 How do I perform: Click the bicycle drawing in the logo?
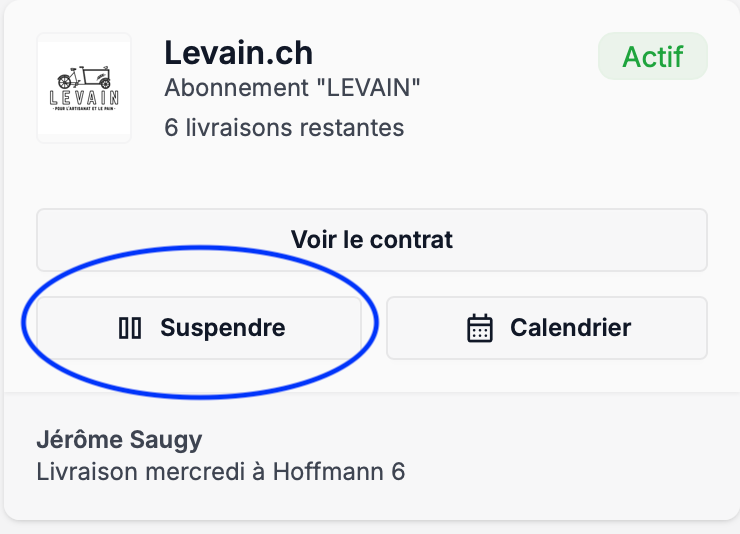[82, 77]
